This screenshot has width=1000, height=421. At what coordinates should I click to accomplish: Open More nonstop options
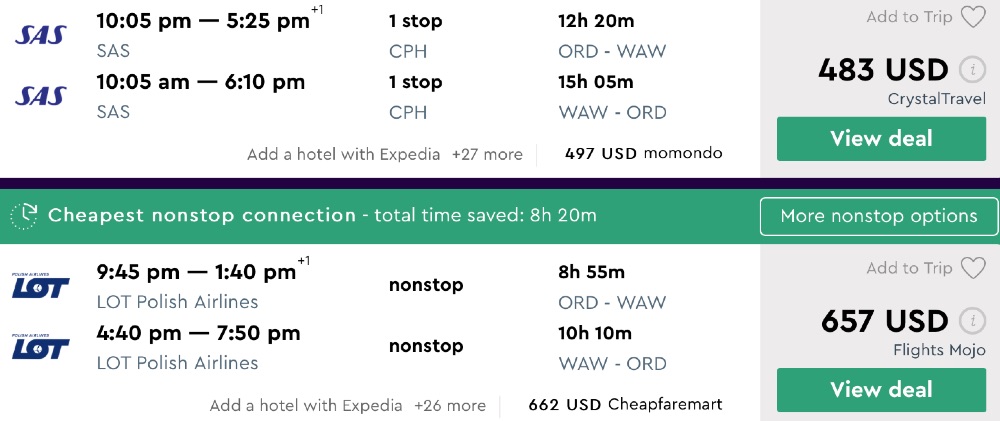point(878,216)
